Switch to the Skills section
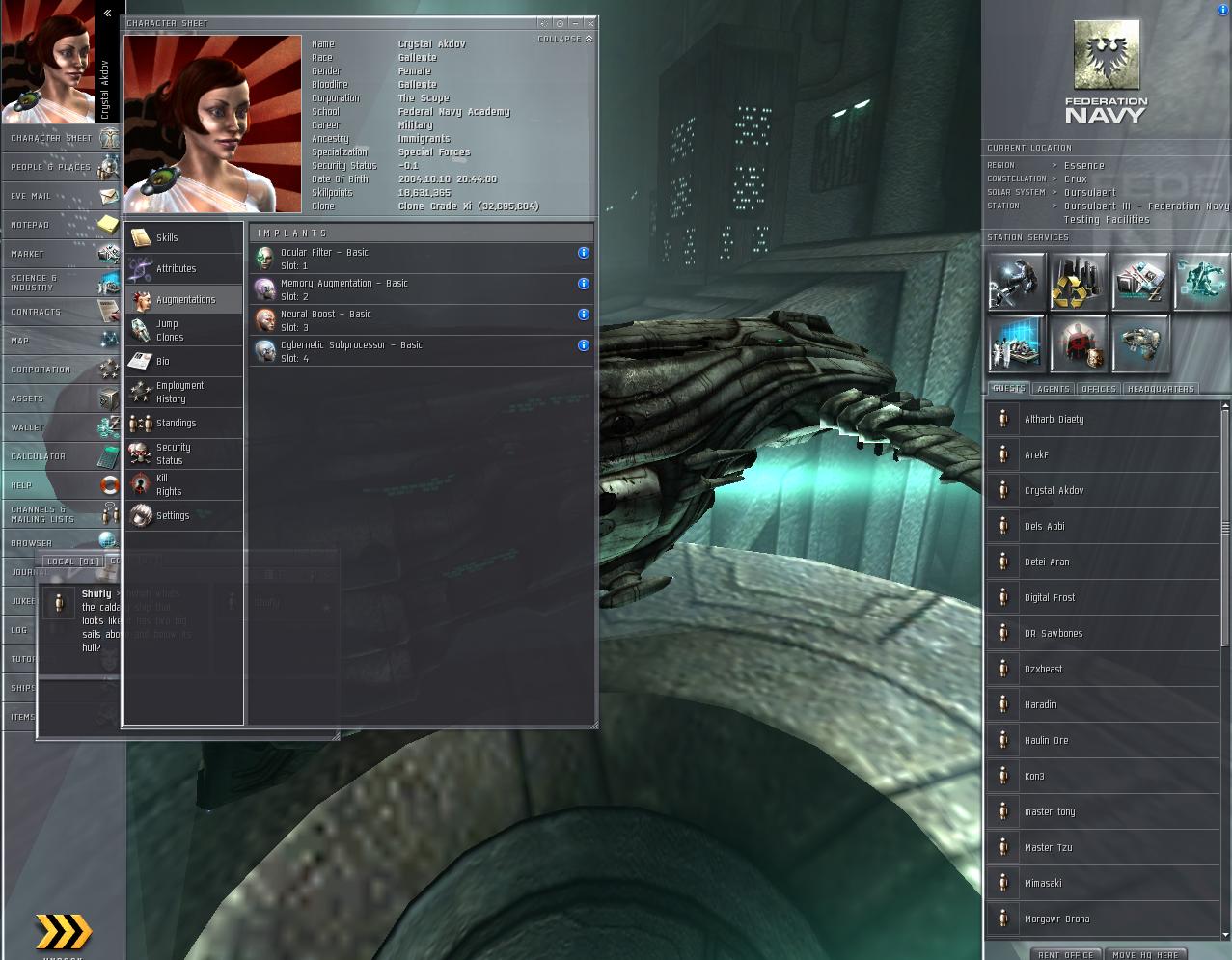 (x=183, y=237)
